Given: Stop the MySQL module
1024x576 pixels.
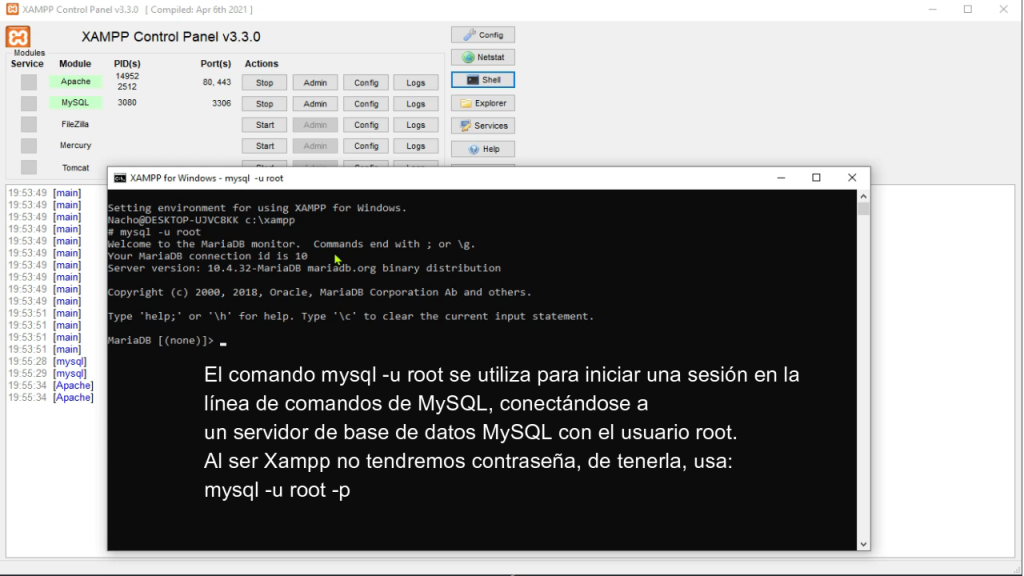Looking at the screenshot, I should tap(263, 102).
